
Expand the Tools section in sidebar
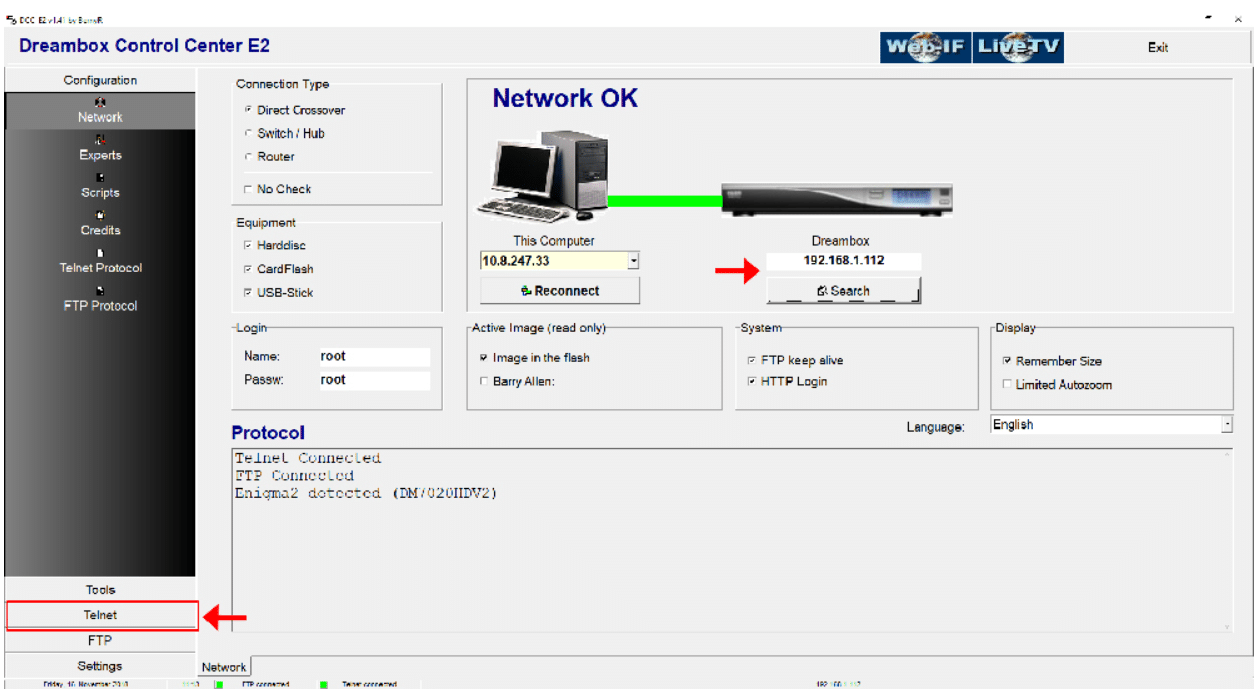[x=100, y=590]
